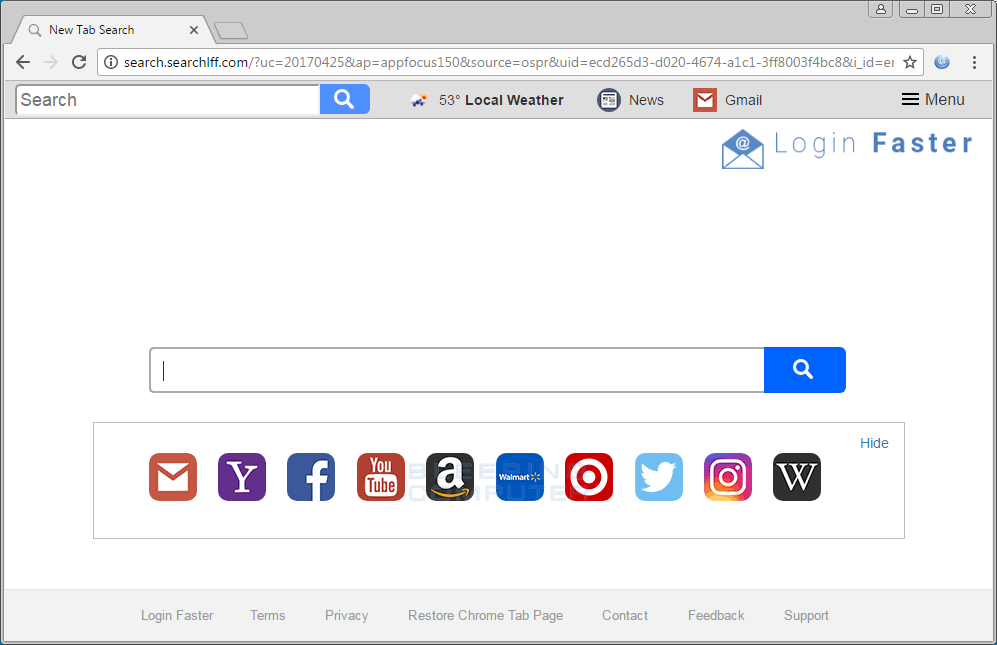Go back to the previous page
This screenshot has height=645, width=997.
(x=23, y=62)
